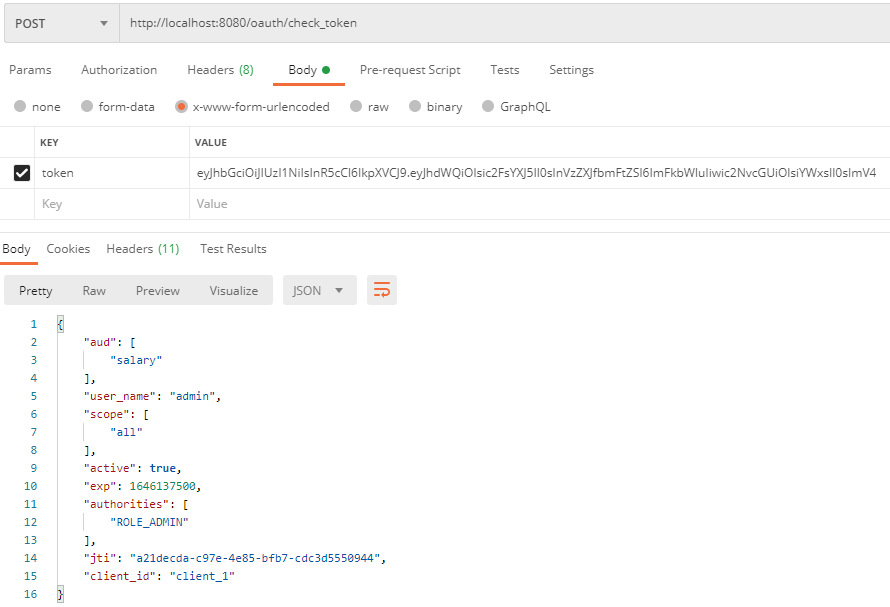Open the response Cookies tab
The height and width of the screenshot is (607, 890).
point(68,249)
